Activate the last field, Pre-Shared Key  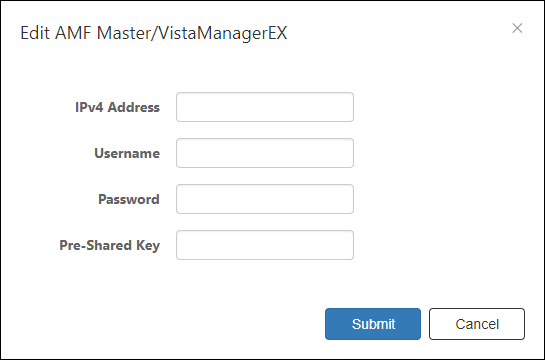pyautogui.click(x=265, y=245)
